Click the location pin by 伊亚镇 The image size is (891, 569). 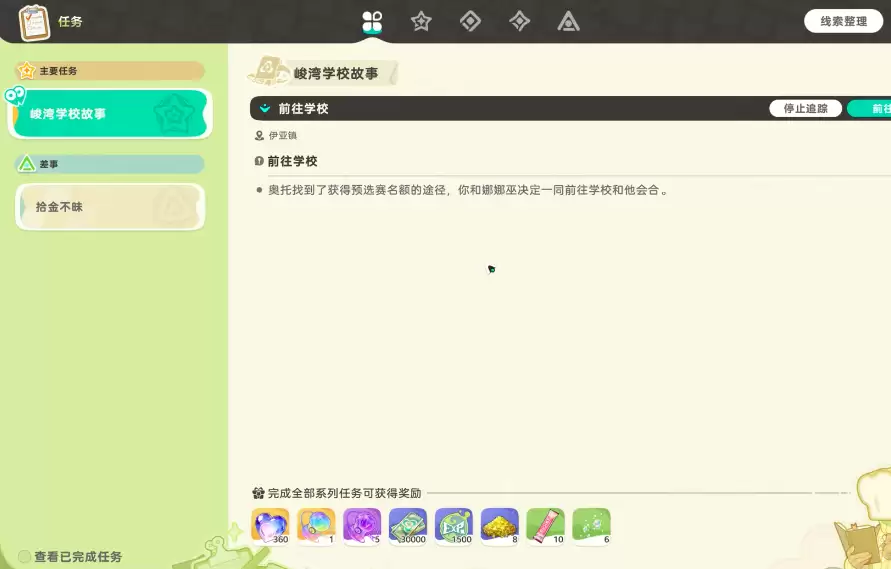[x=259, y=135]
